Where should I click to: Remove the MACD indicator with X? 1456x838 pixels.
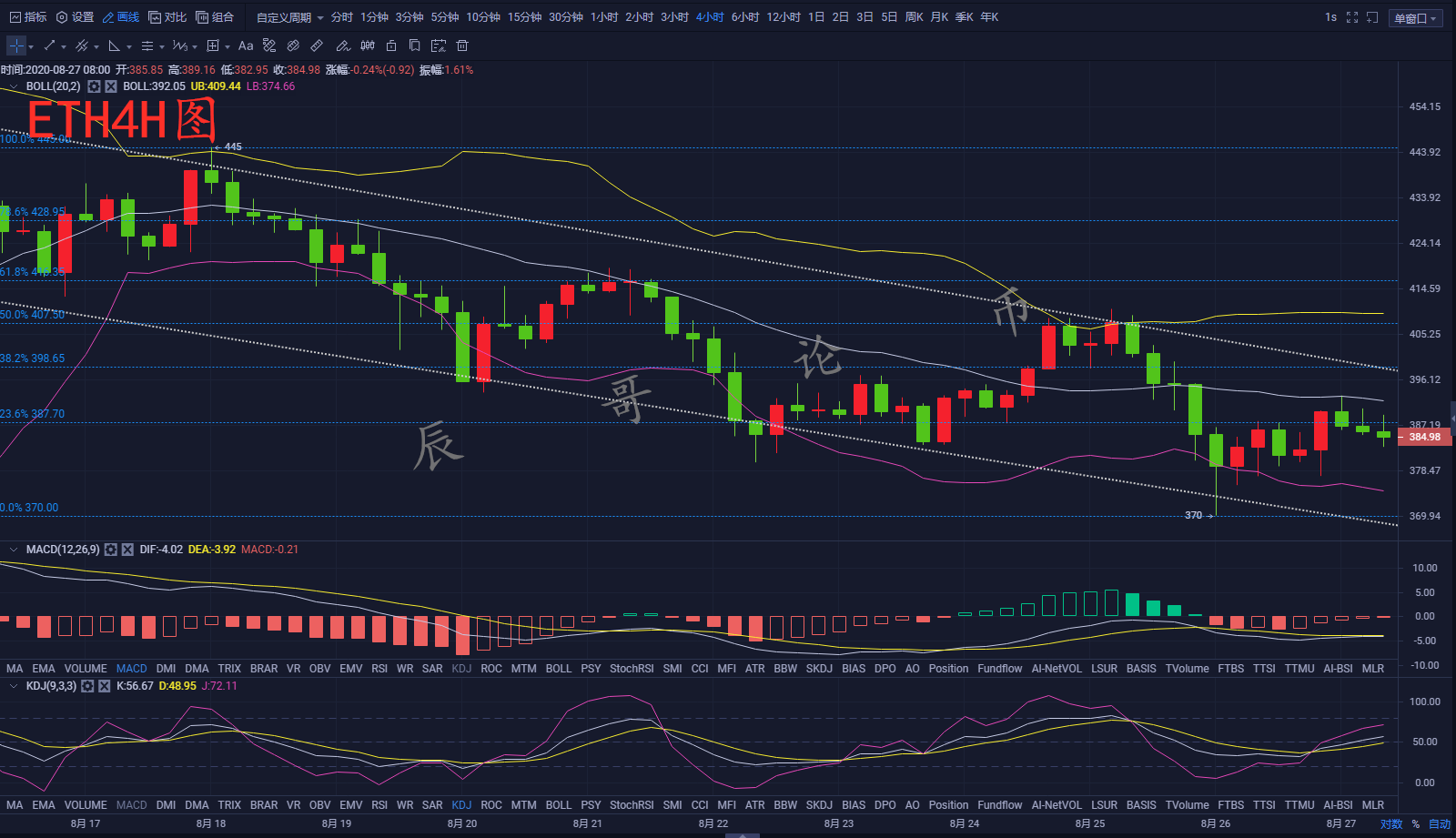[x=127, y=550]
